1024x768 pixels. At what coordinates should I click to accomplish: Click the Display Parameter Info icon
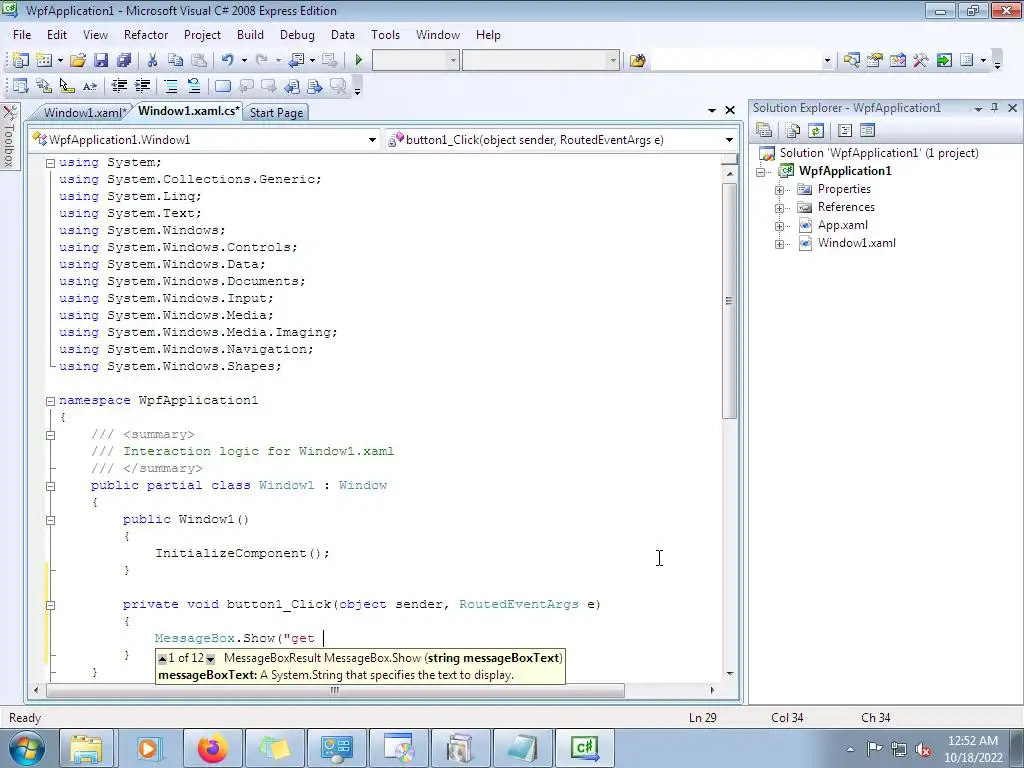44,86
